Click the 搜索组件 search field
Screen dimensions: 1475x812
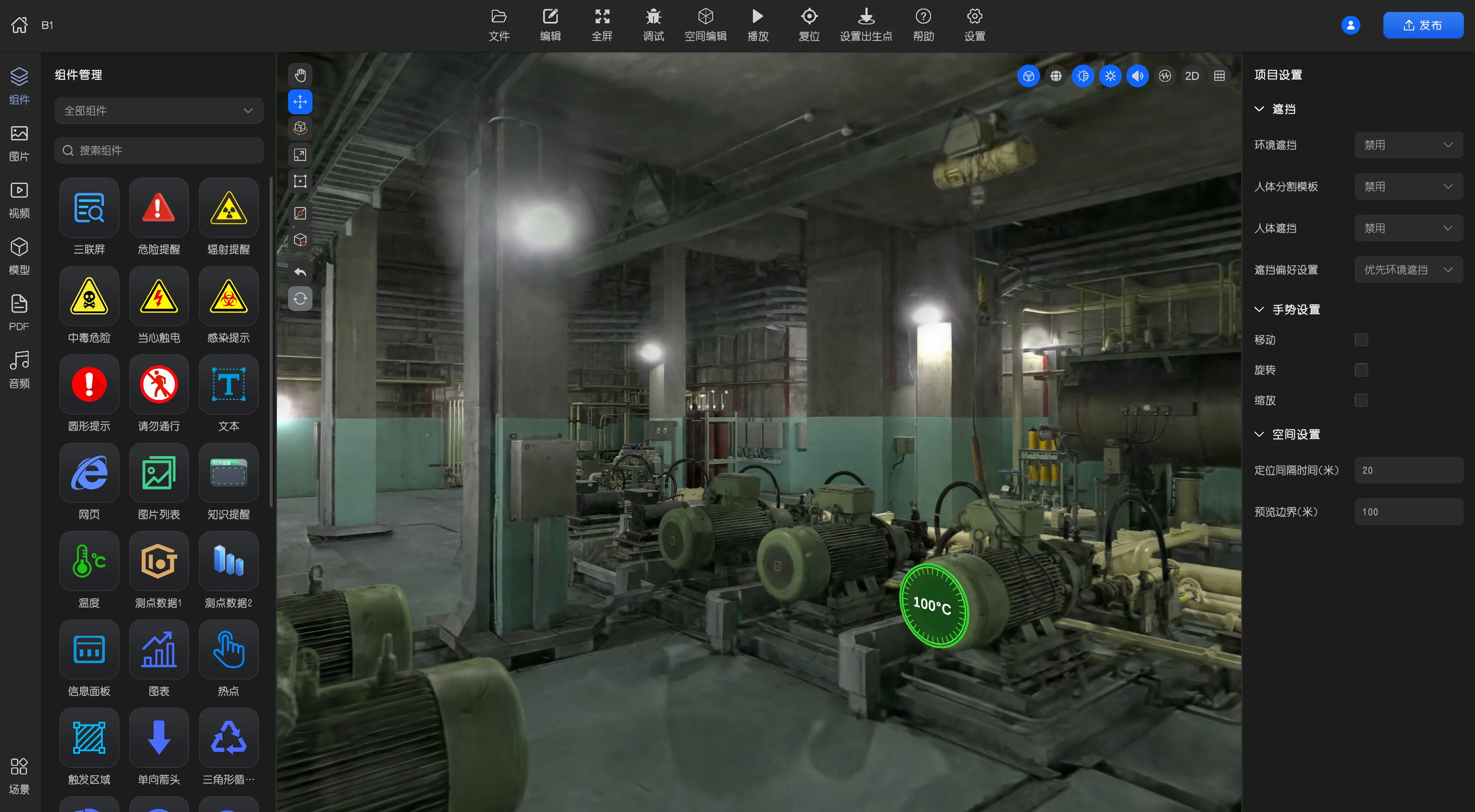coord(159,151)
